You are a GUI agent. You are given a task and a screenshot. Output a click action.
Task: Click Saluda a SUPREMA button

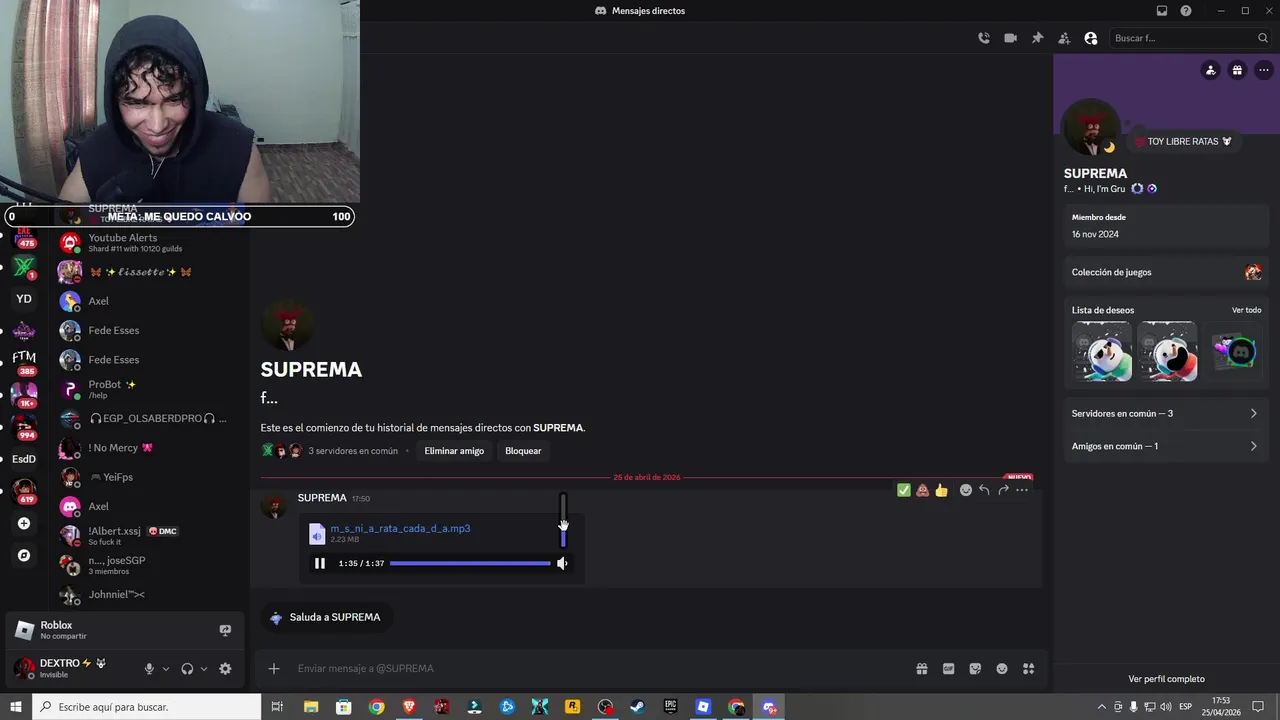[325, 617]
